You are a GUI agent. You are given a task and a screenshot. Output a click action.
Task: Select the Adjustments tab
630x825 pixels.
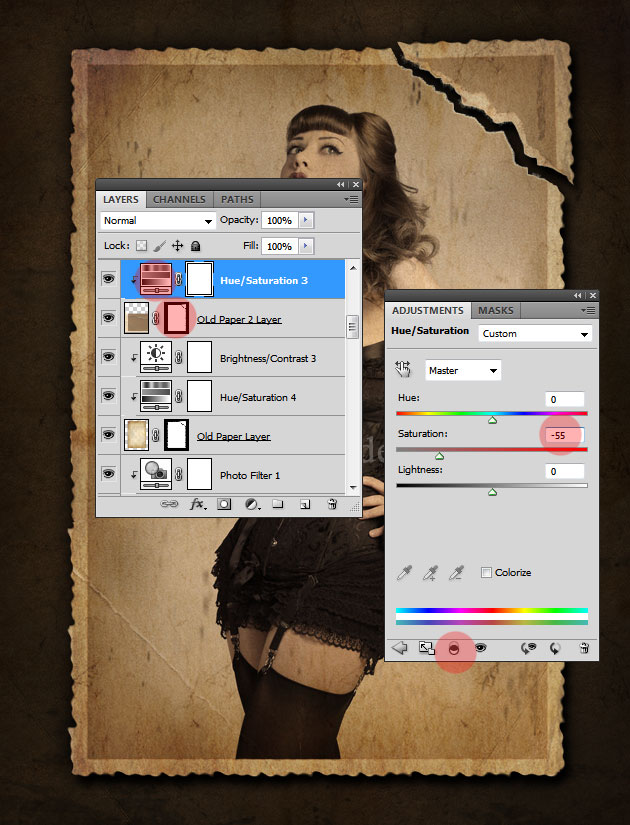(427, 310)
